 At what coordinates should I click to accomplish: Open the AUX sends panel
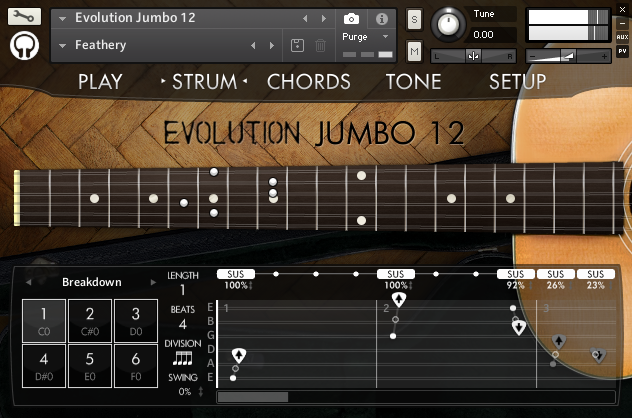tap(622, 37)
